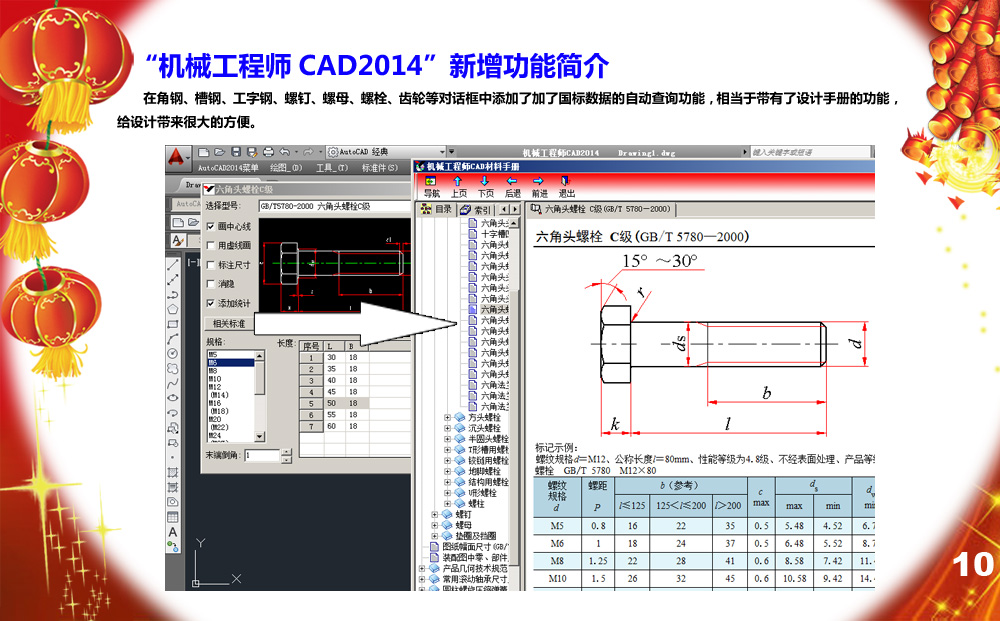Expand the 方头螺栓 tree node
This screenshot has width=1000, height=621.
447,418
